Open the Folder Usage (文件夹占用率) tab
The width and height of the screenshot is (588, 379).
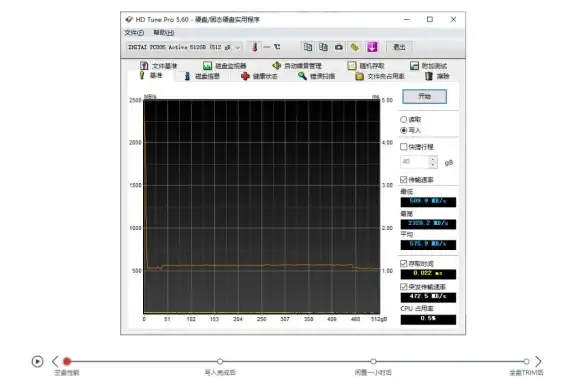point(380,76)
